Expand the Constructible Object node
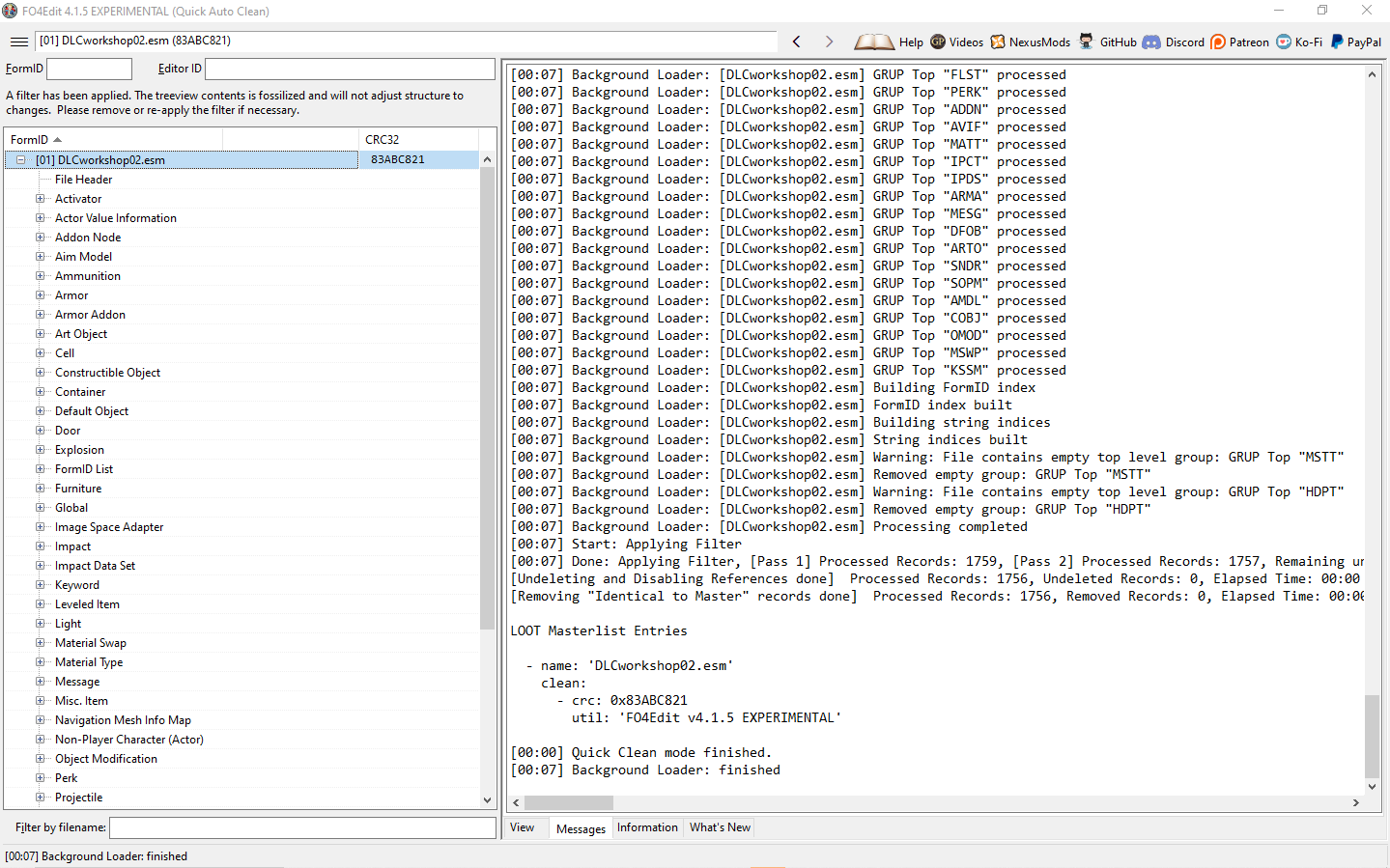1390x868 pixels. click(x=41, y=373)
